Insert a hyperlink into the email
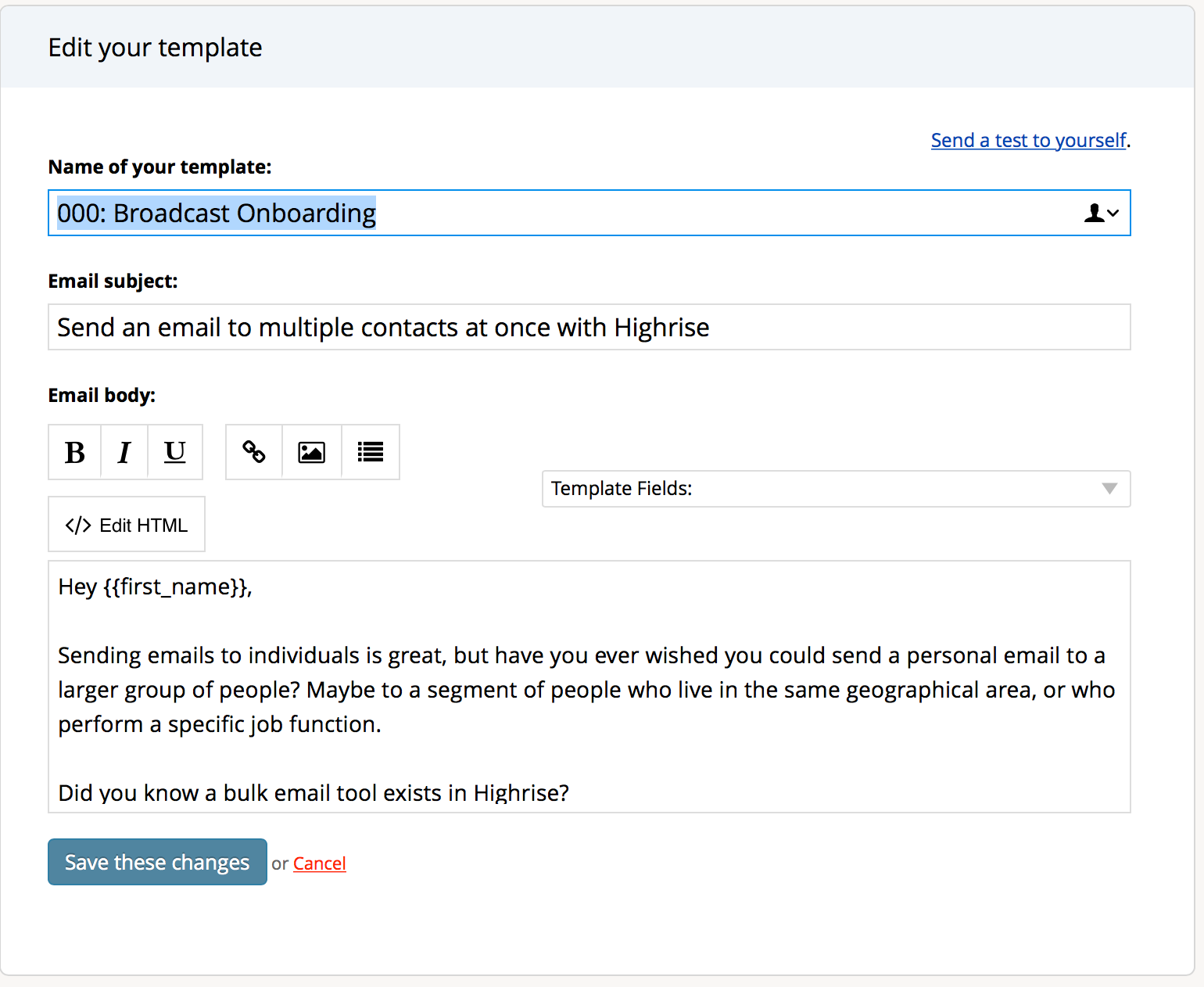The height and width of the screenshot is (987, 1204). (254, 452)
